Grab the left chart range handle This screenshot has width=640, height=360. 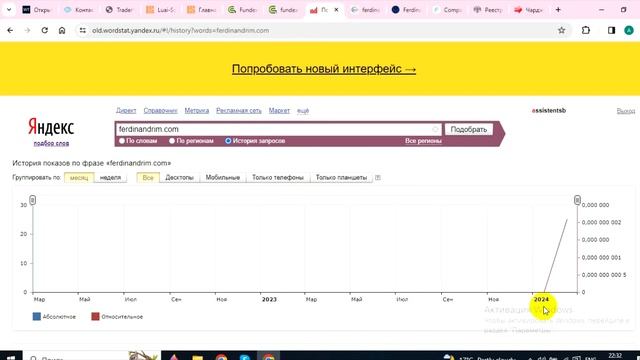tap(33, 200)
